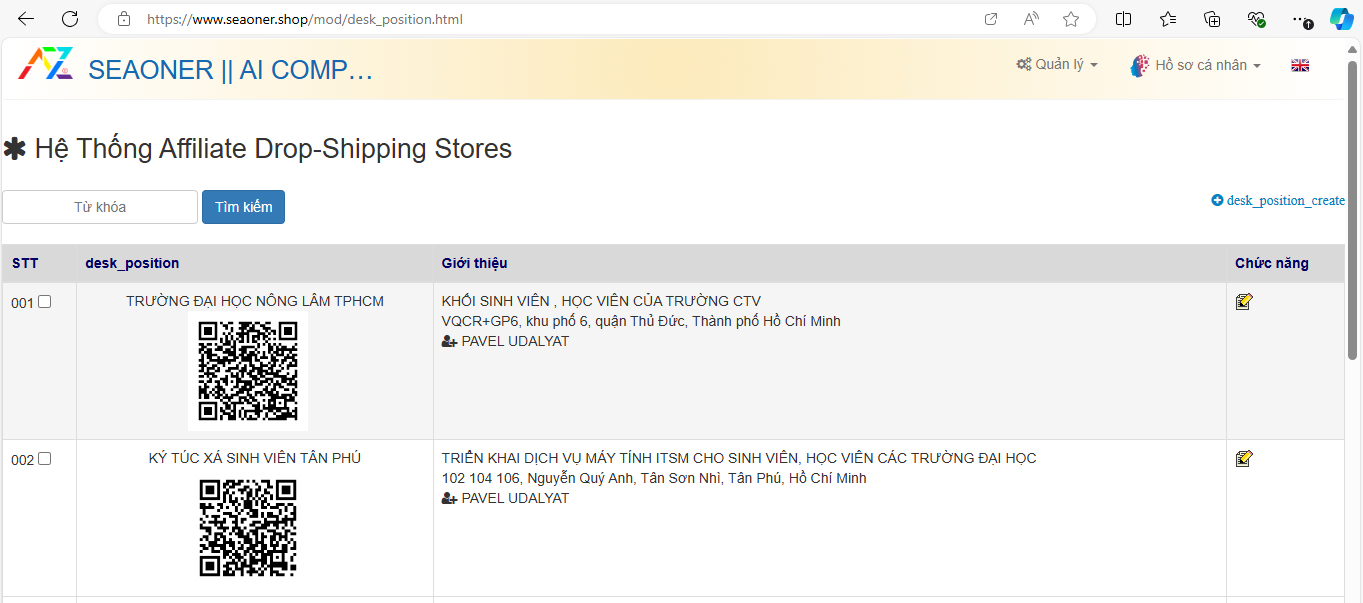Switch language via the UK flag icon
Screen dimensions: 1363x603
pyautogui.click(x=1300, y=65)
